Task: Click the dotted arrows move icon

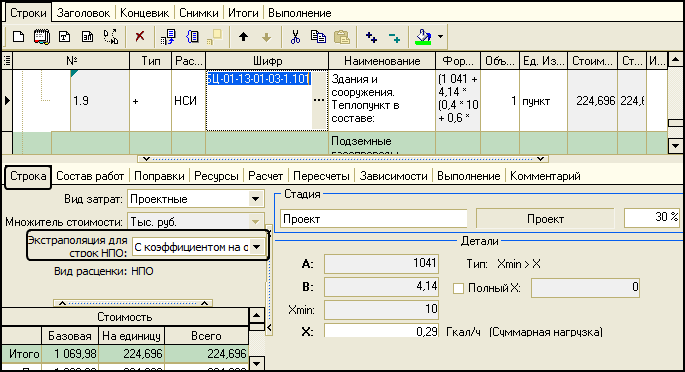Action: 111,37
